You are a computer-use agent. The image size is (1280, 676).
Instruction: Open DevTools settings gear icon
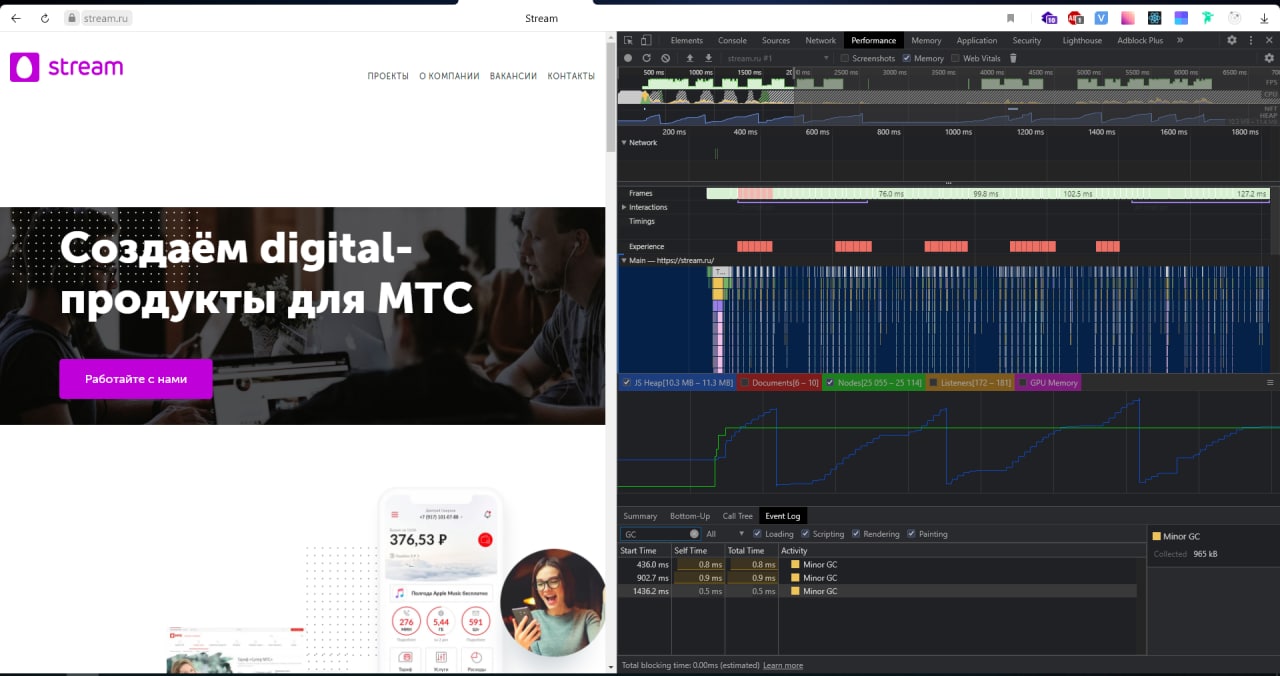point(1232,40)
